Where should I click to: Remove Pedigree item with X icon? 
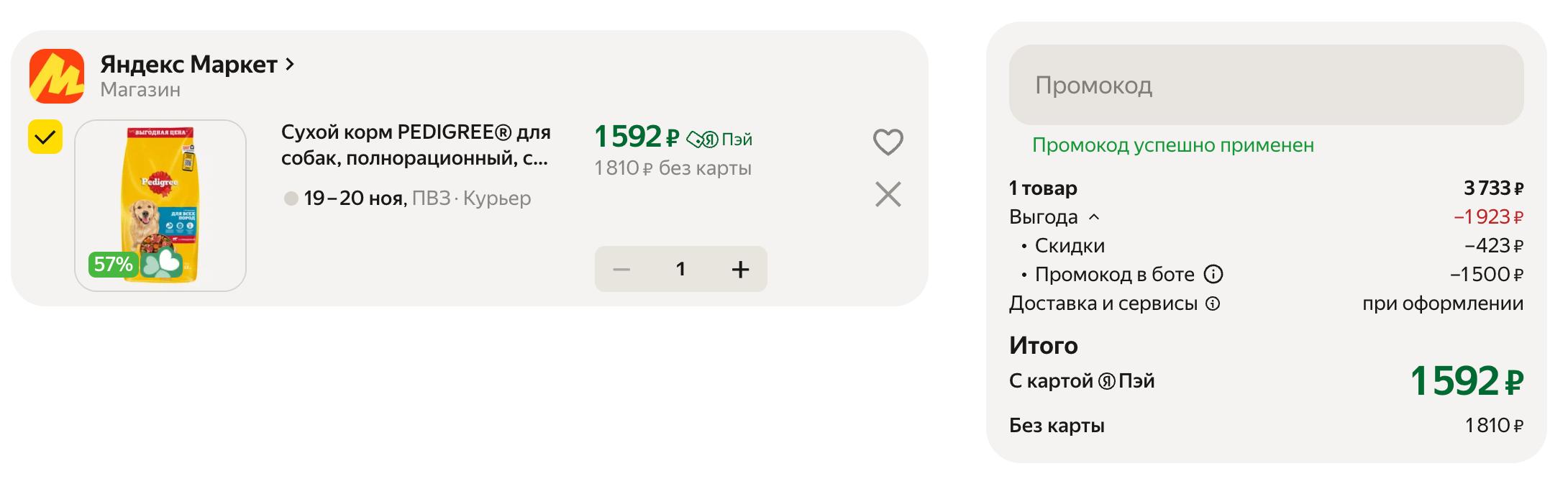(x=888, y=194)
